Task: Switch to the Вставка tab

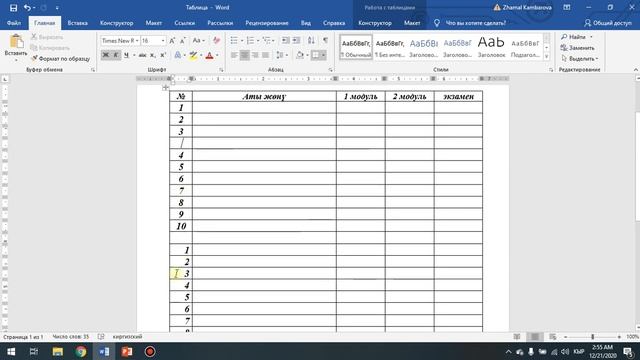Action: pos(78,23)
